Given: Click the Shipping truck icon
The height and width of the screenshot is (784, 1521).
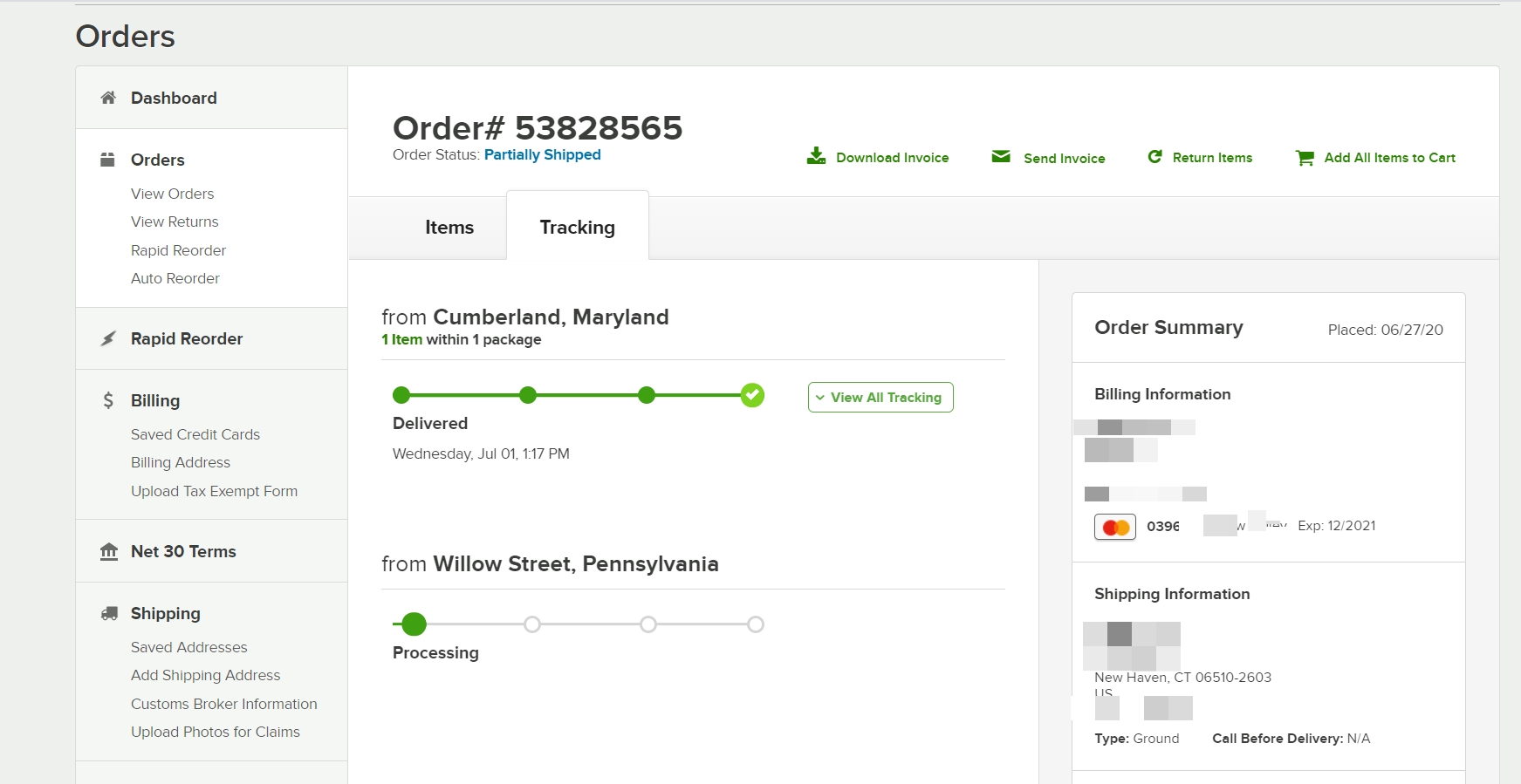Looking at the screenshot, I should coord(109,613).
